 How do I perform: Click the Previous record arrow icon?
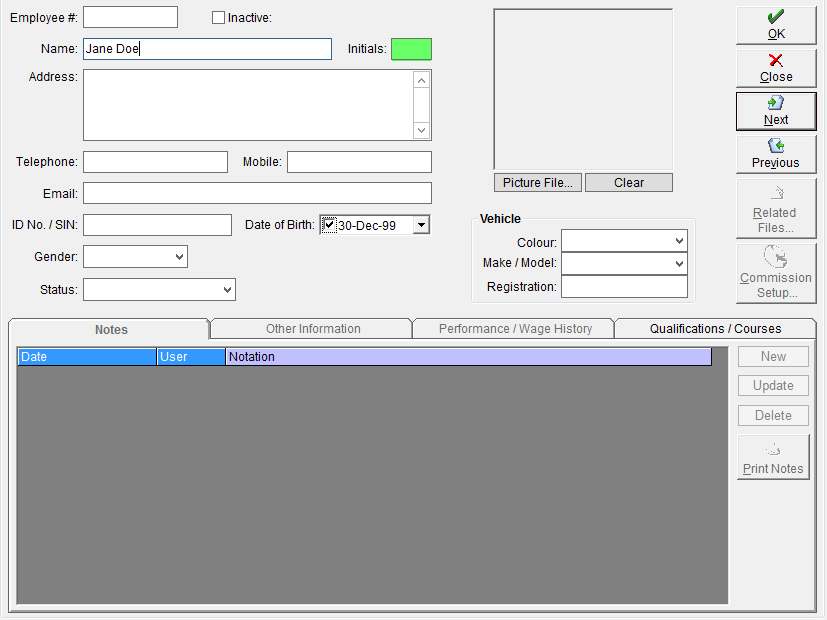[x=775, y=146]
